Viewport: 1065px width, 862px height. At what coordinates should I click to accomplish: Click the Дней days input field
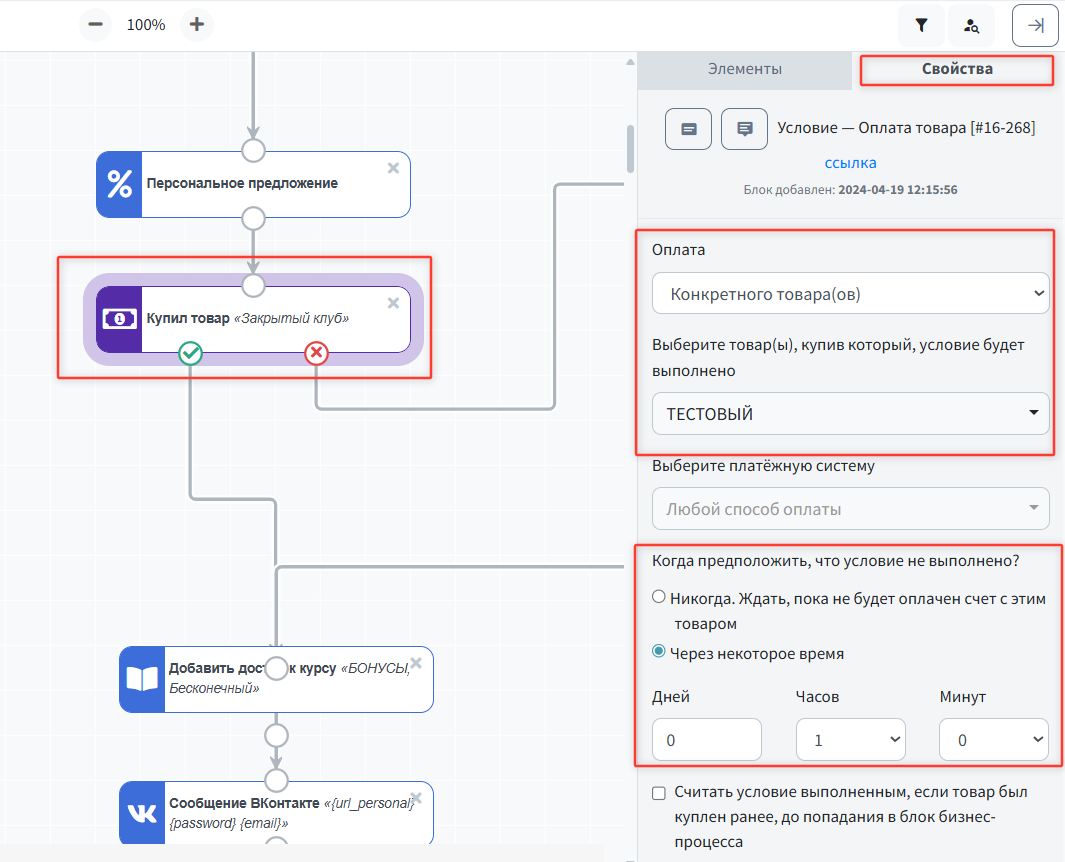pos(706,741)
